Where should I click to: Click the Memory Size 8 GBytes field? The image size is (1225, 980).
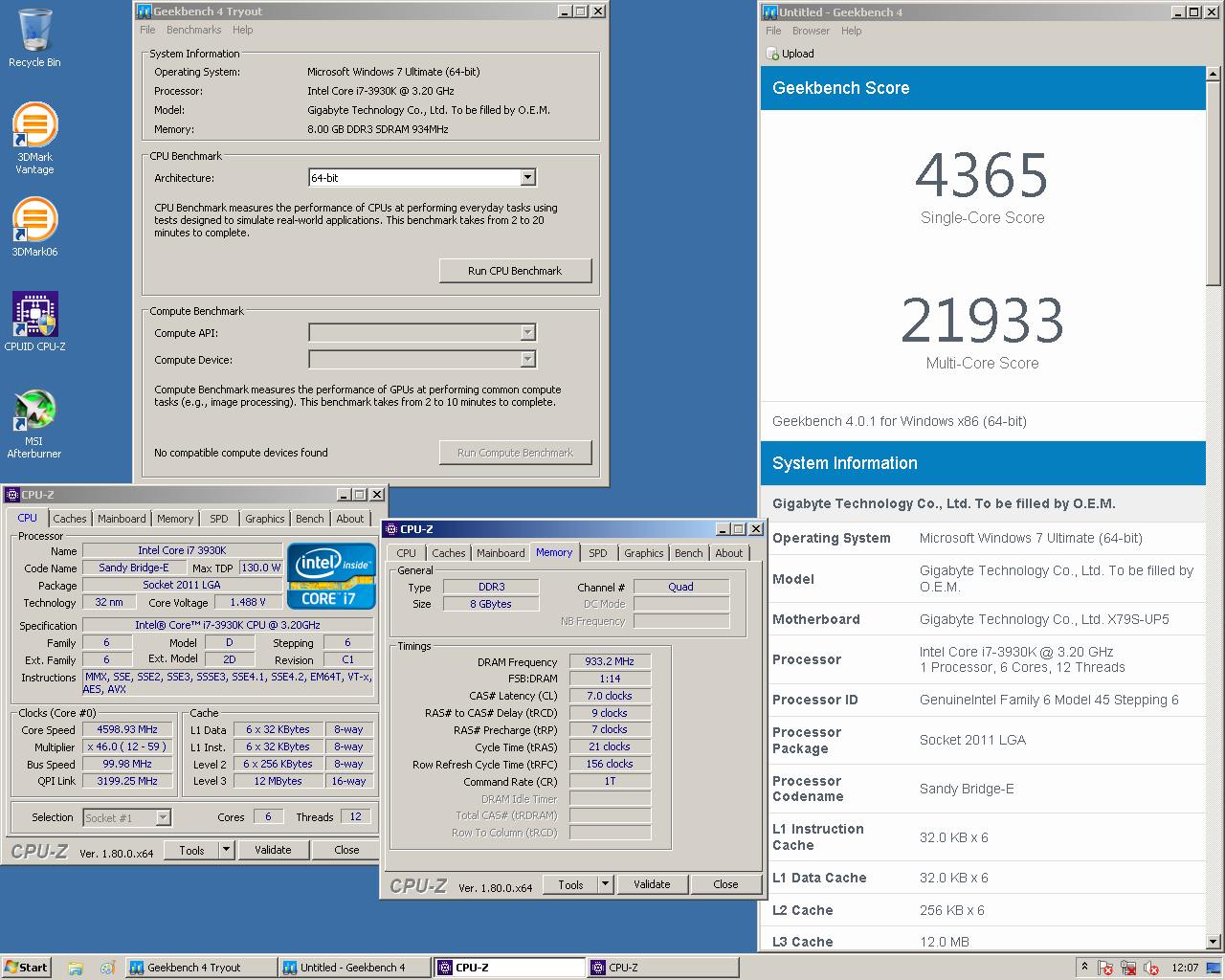(491, 604)
